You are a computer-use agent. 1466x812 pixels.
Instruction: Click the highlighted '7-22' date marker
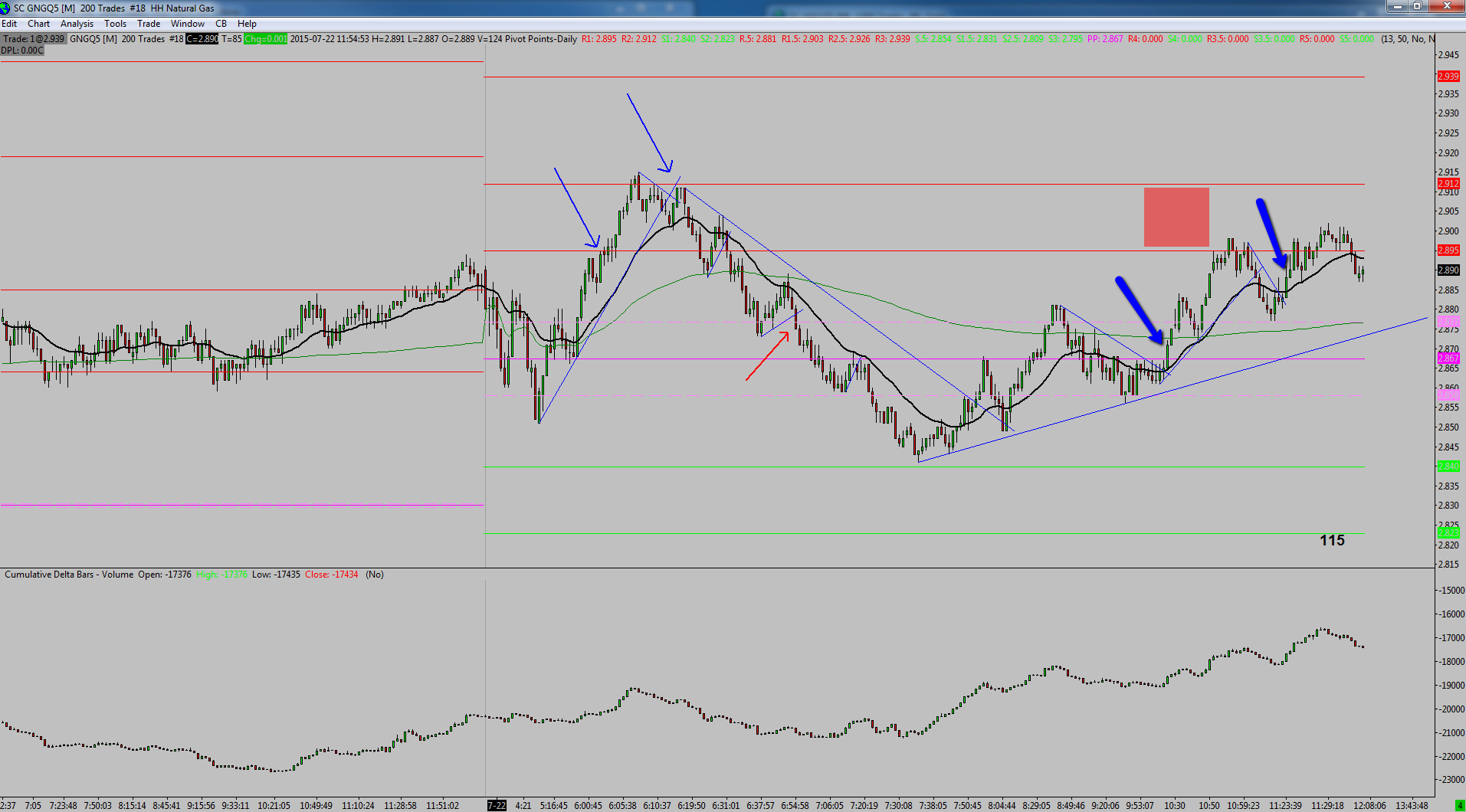click(497, 805)
